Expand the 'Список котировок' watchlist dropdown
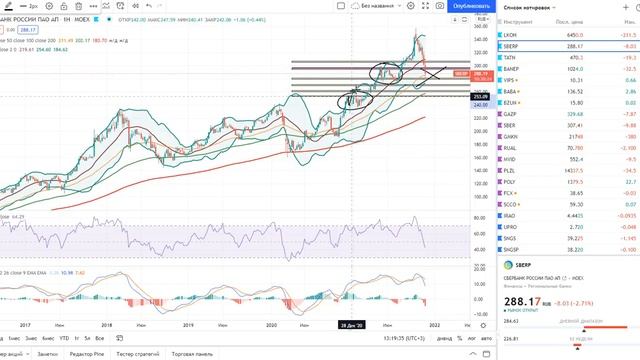 (x=529, y=7)
